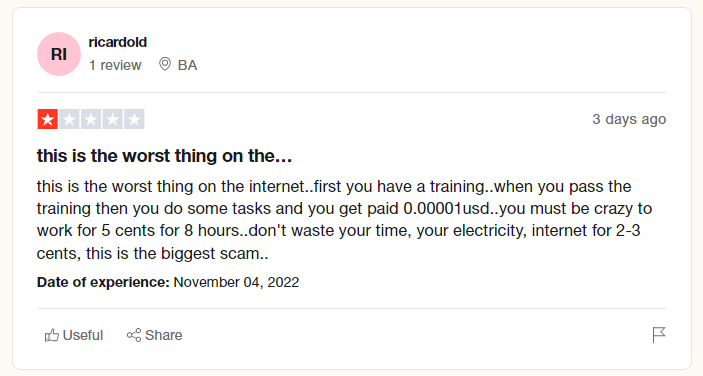The height and width of the screenshot is (376, 703).
Task: Click the thumbs-up Useful icon
Action: [x=52, y=335]
